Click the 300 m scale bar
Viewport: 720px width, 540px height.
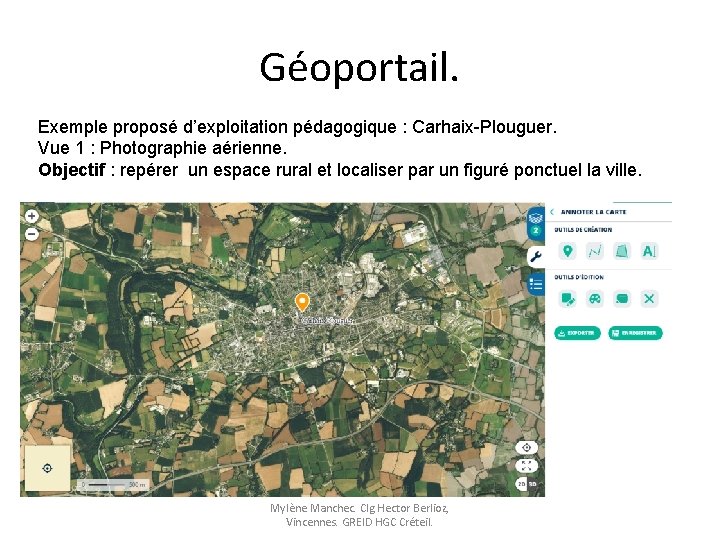coord(113,484)
